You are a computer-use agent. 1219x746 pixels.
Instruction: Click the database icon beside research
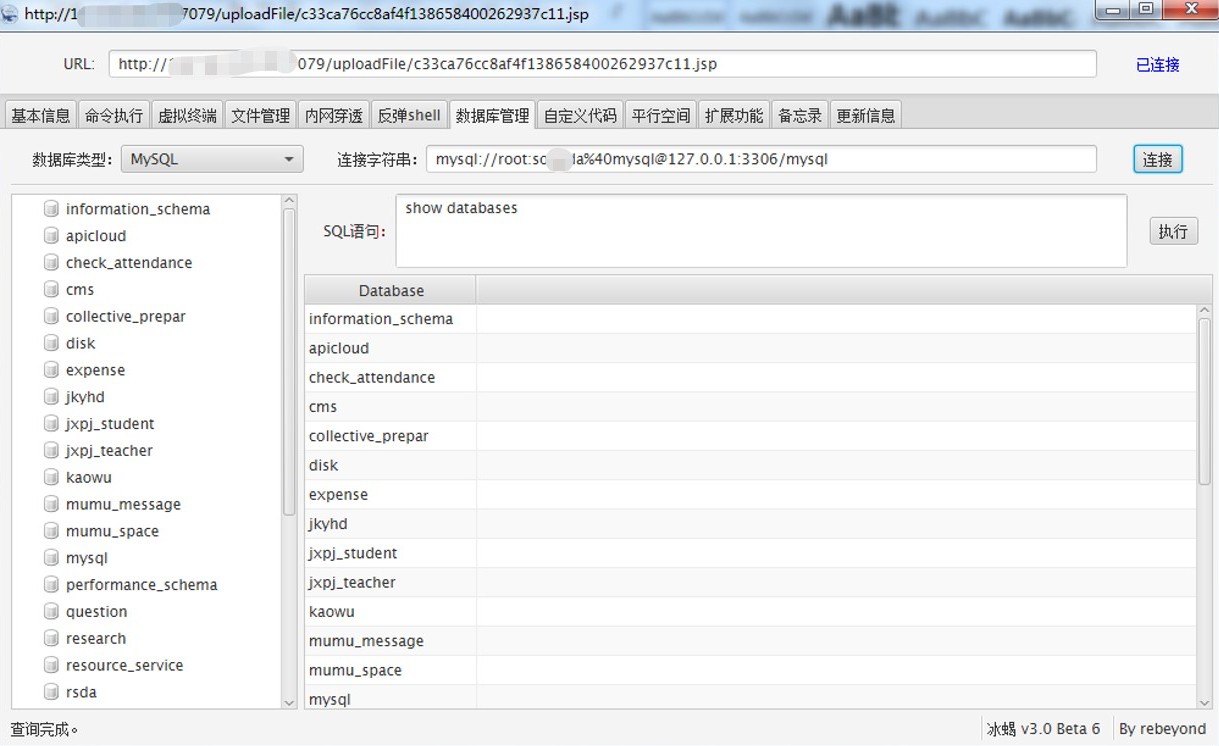pyautogui.click(x=51, y=638)
